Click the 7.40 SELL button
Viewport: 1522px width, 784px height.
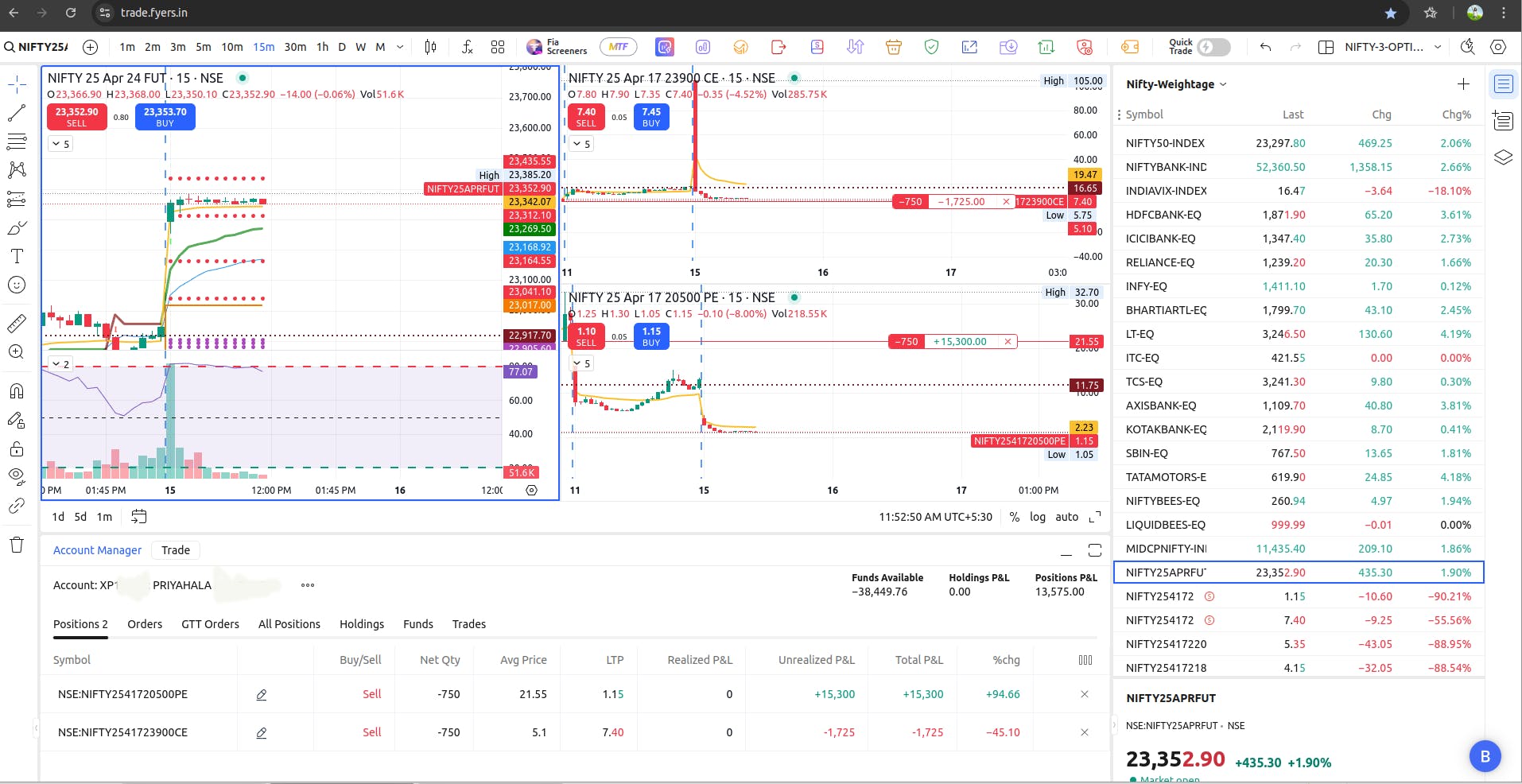[x=586, y=117]
